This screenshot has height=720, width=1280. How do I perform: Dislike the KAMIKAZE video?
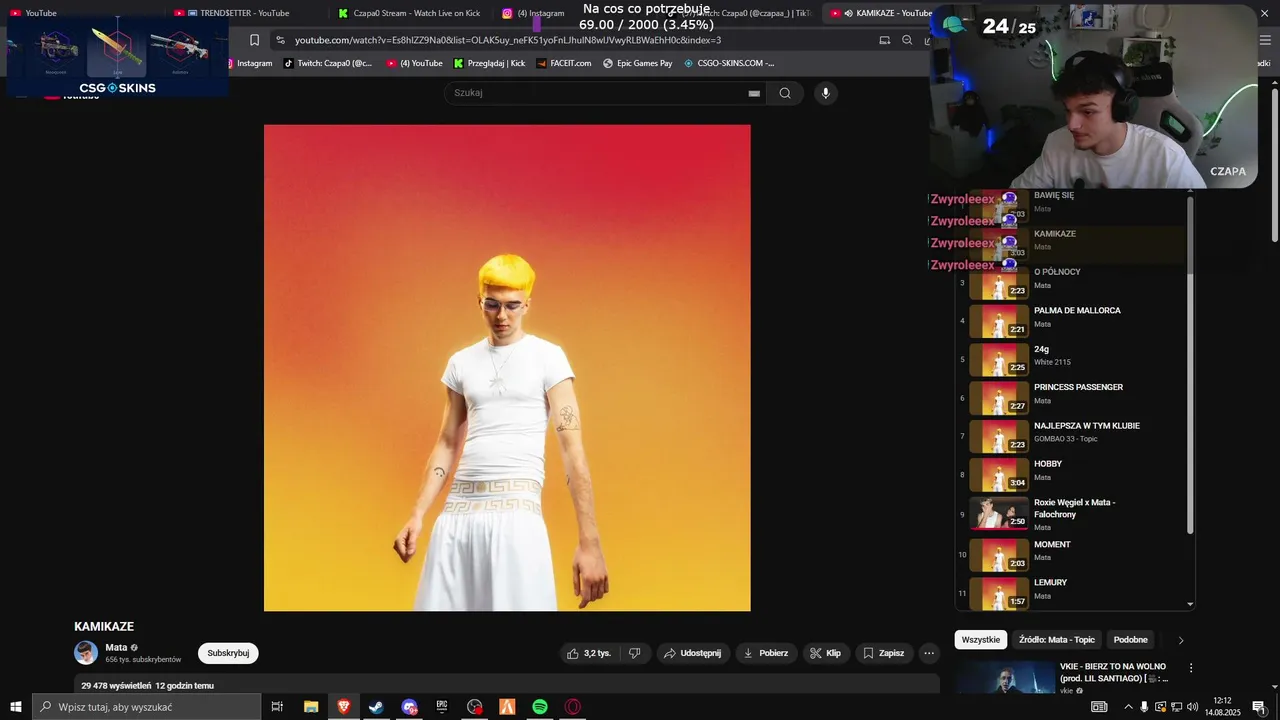[x=634, y=653]
